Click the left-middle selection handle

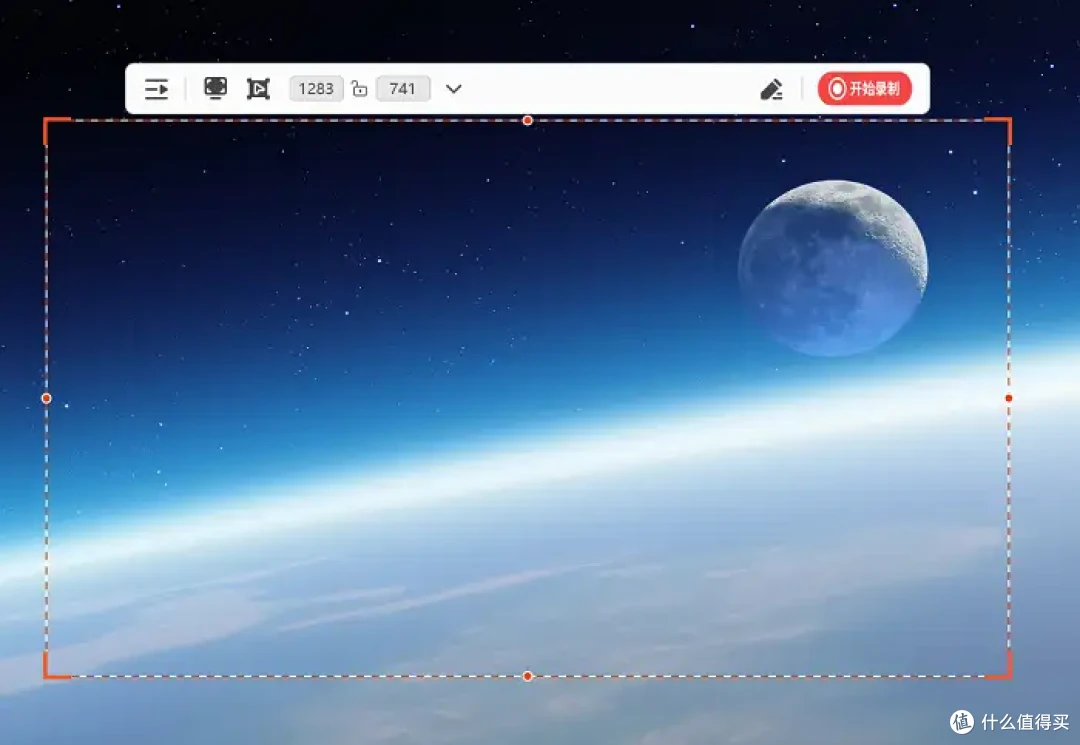[x=46, y=398]
